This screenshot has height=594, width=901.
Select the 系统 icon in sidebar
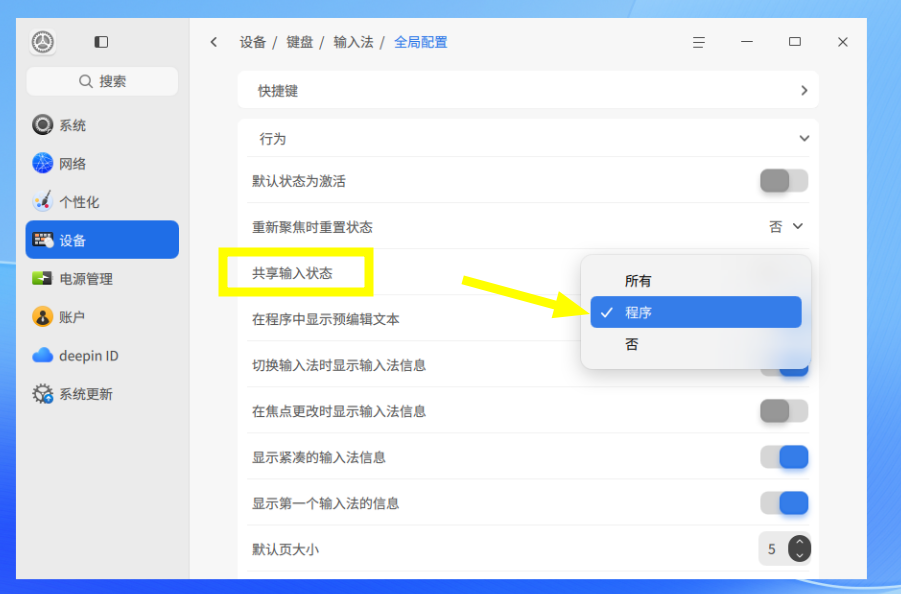tap(43, 125)
